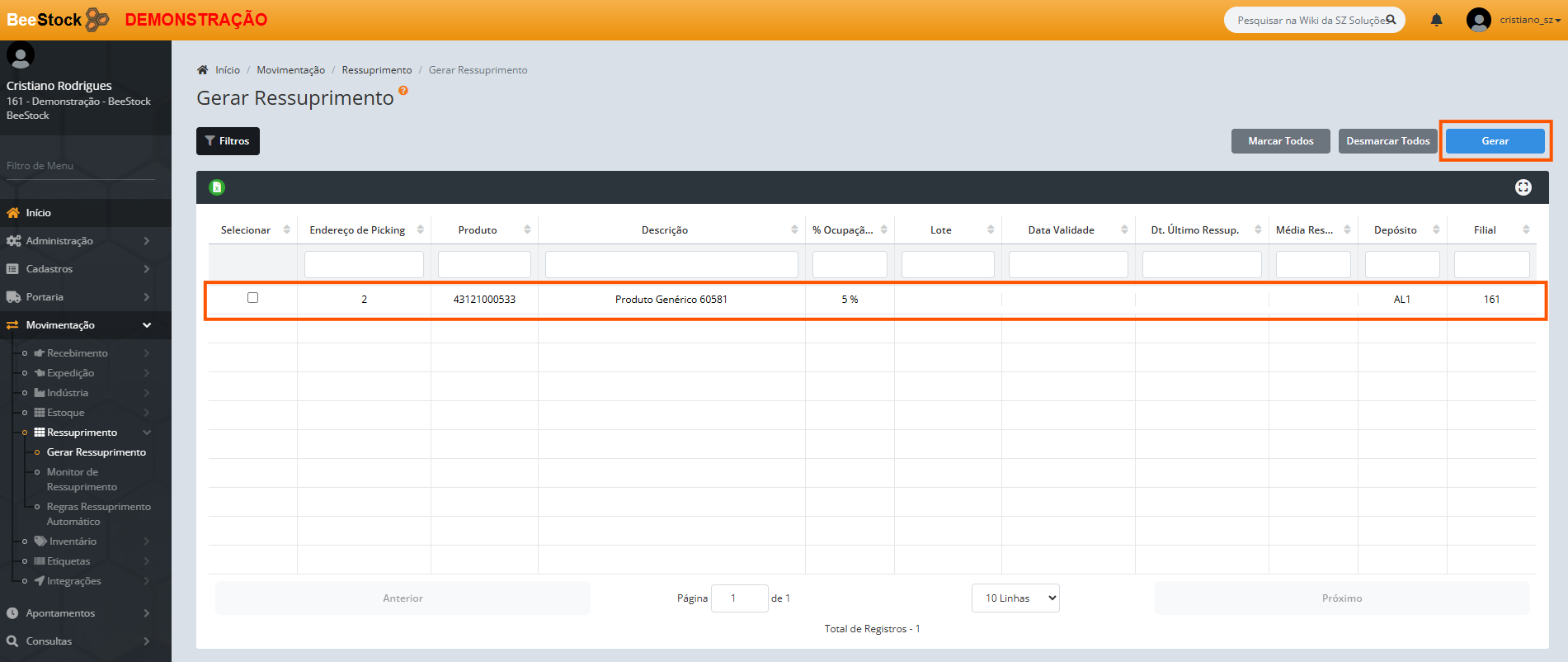1568x662 pixels.
Task: Click the search magnifier icon in Wiki box
Action: [x=1391, y=20]
